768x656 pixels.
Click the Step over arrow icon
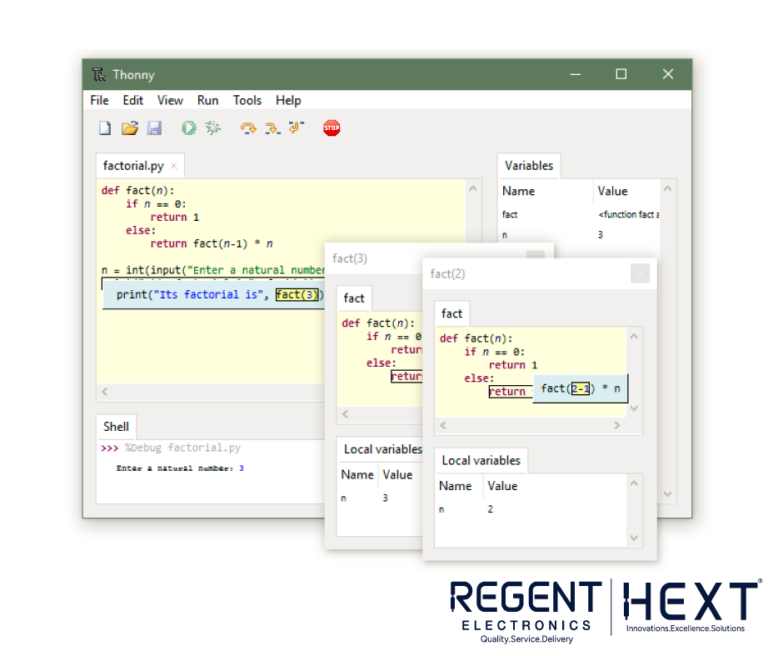tap(247, 128)
